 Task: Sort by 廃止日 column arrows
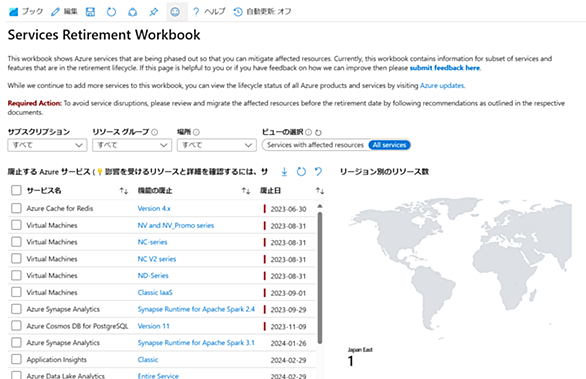pos(320,191)
